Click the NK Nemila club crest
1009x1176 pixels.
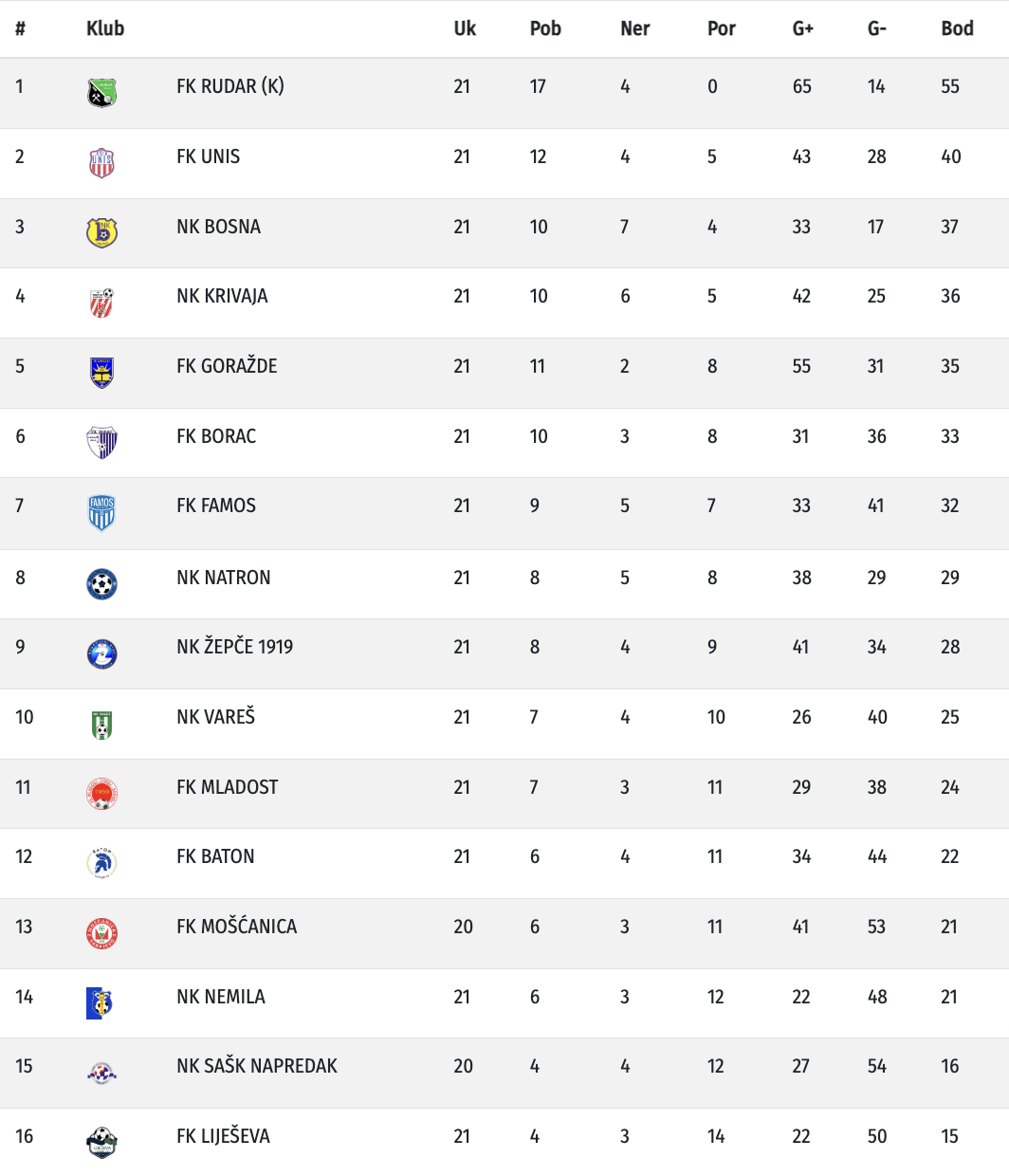pos(100,1002)
